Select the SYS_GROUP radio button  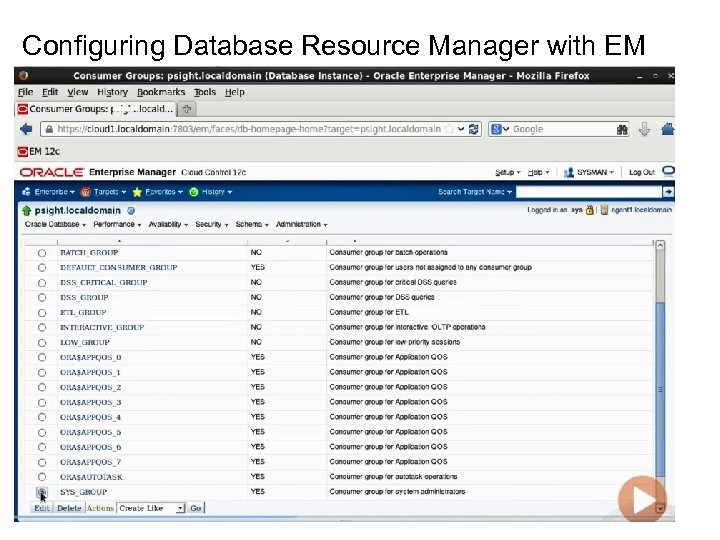pyautogui.click(x=42, y=493)
